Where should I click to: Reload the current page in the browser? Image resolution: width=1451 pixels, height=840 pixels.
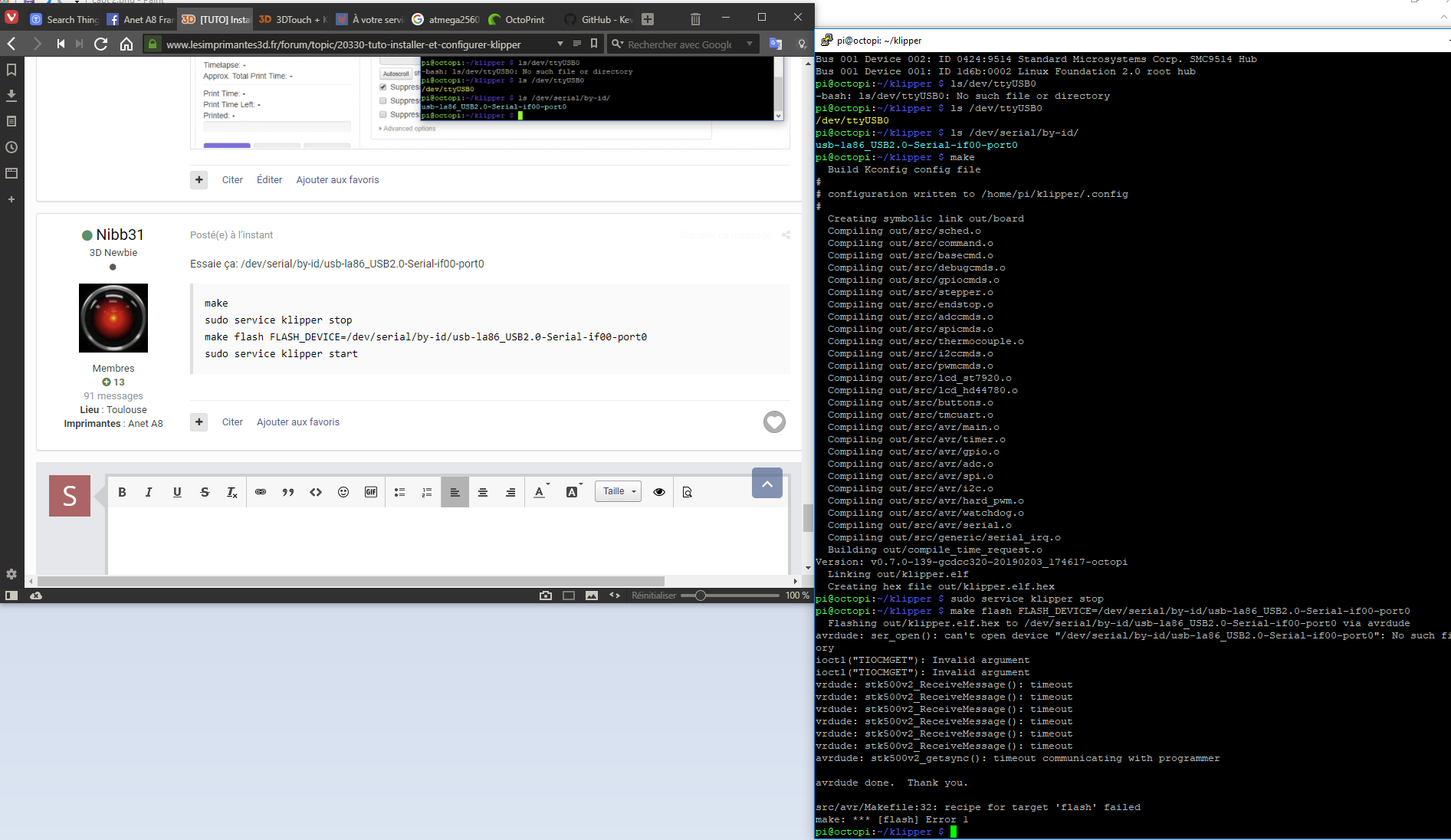100,44
